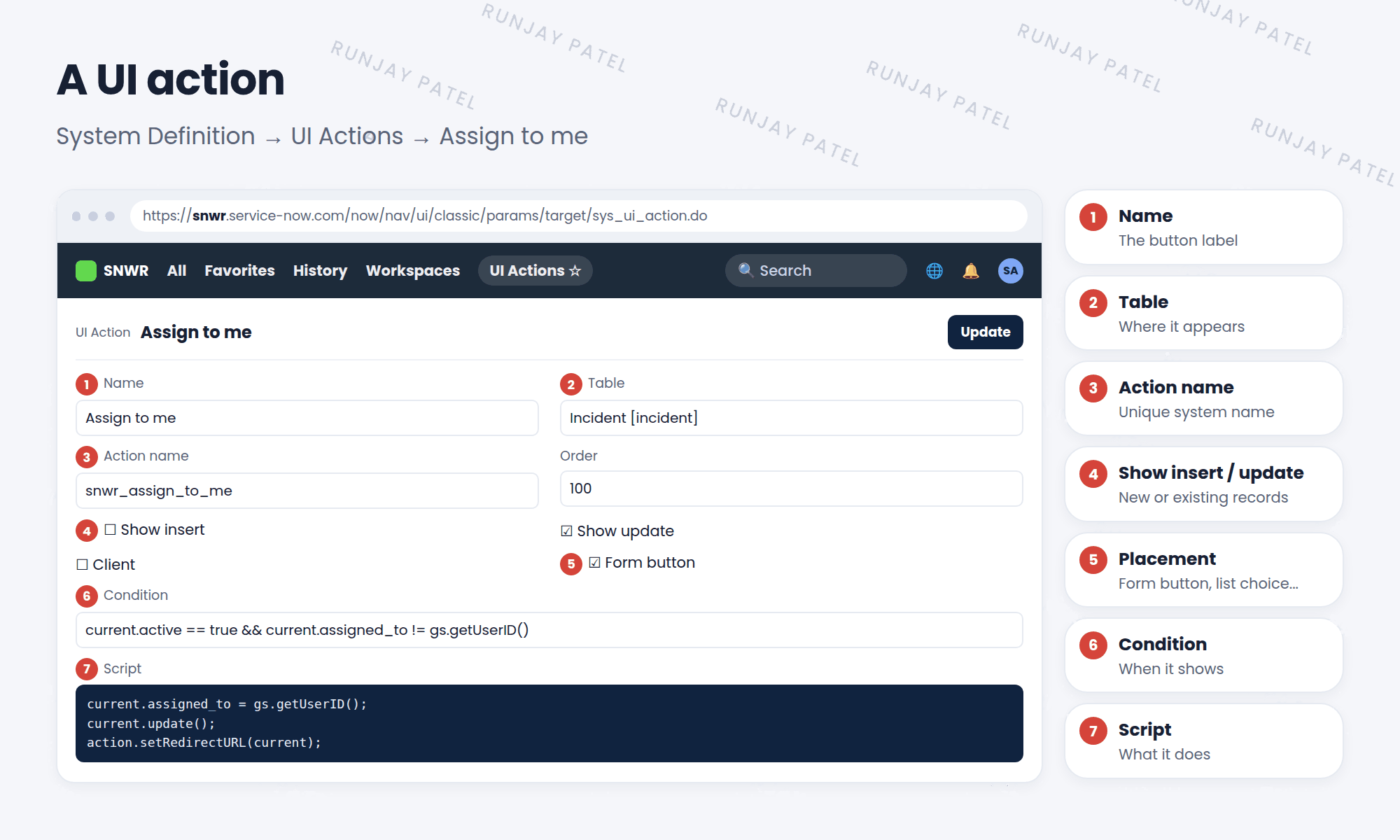This screenshot has height=840, width=1400.
Task: Click the search magnifier icon
Action: click(745, 270)
